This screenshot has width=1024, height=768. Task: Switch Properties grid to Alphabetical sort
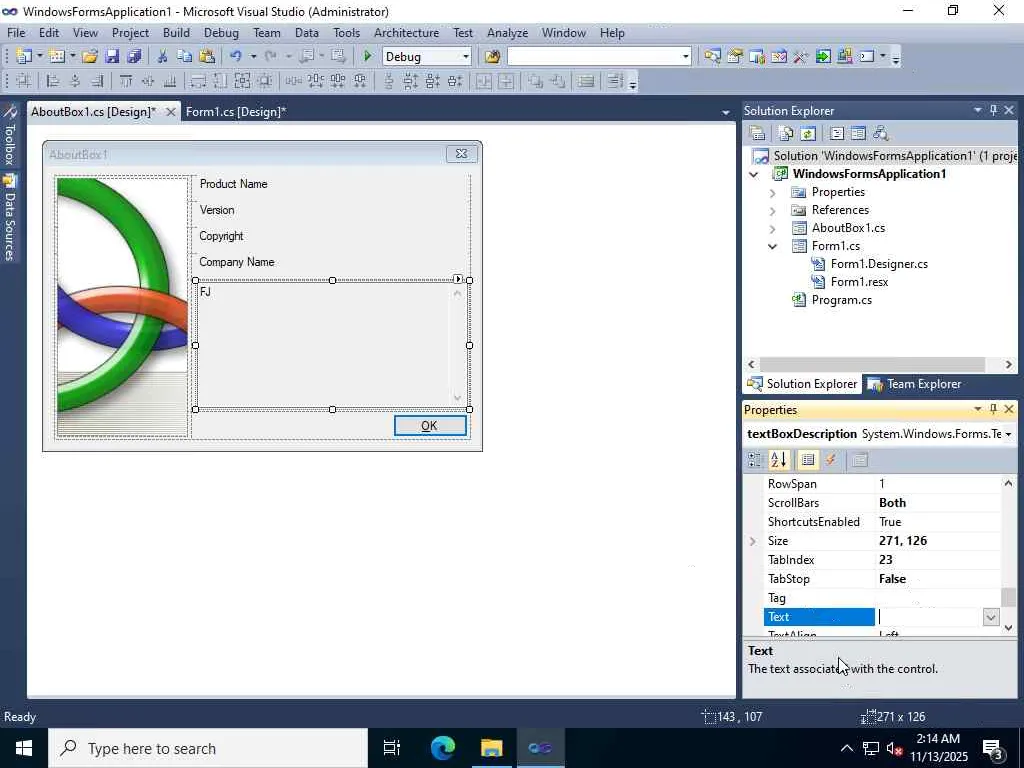[x=778, y=460]
